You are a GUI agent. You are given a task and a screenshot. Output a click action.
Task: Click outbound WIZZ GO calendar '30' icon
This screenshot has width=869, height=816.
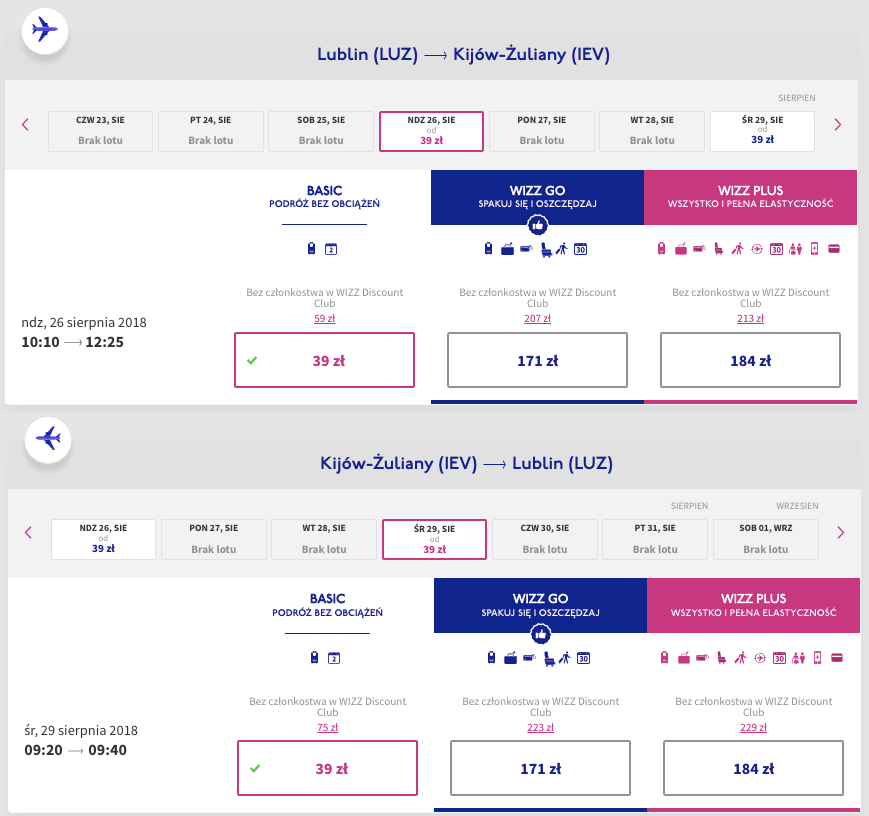[x=580, y=249]
